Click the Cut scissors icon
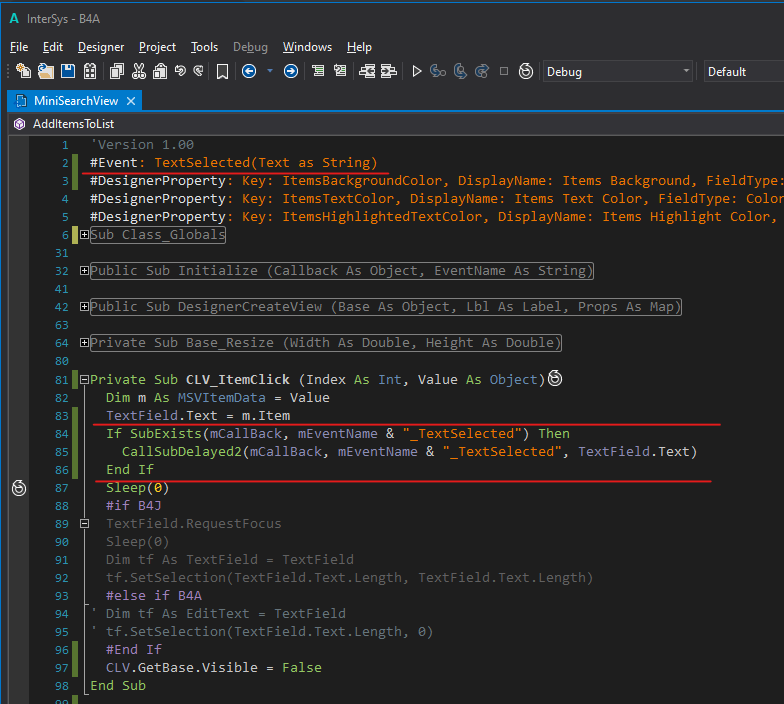Viewport: 784px width, 704px height. coord(137,71)
